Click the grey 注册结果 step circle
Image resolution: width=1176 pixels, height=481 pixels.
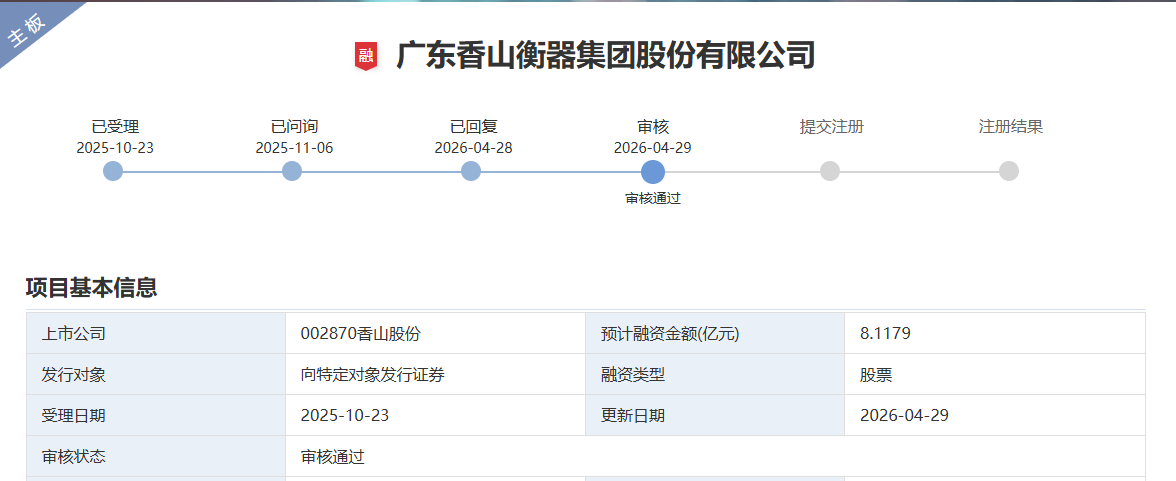[1009, 171]
